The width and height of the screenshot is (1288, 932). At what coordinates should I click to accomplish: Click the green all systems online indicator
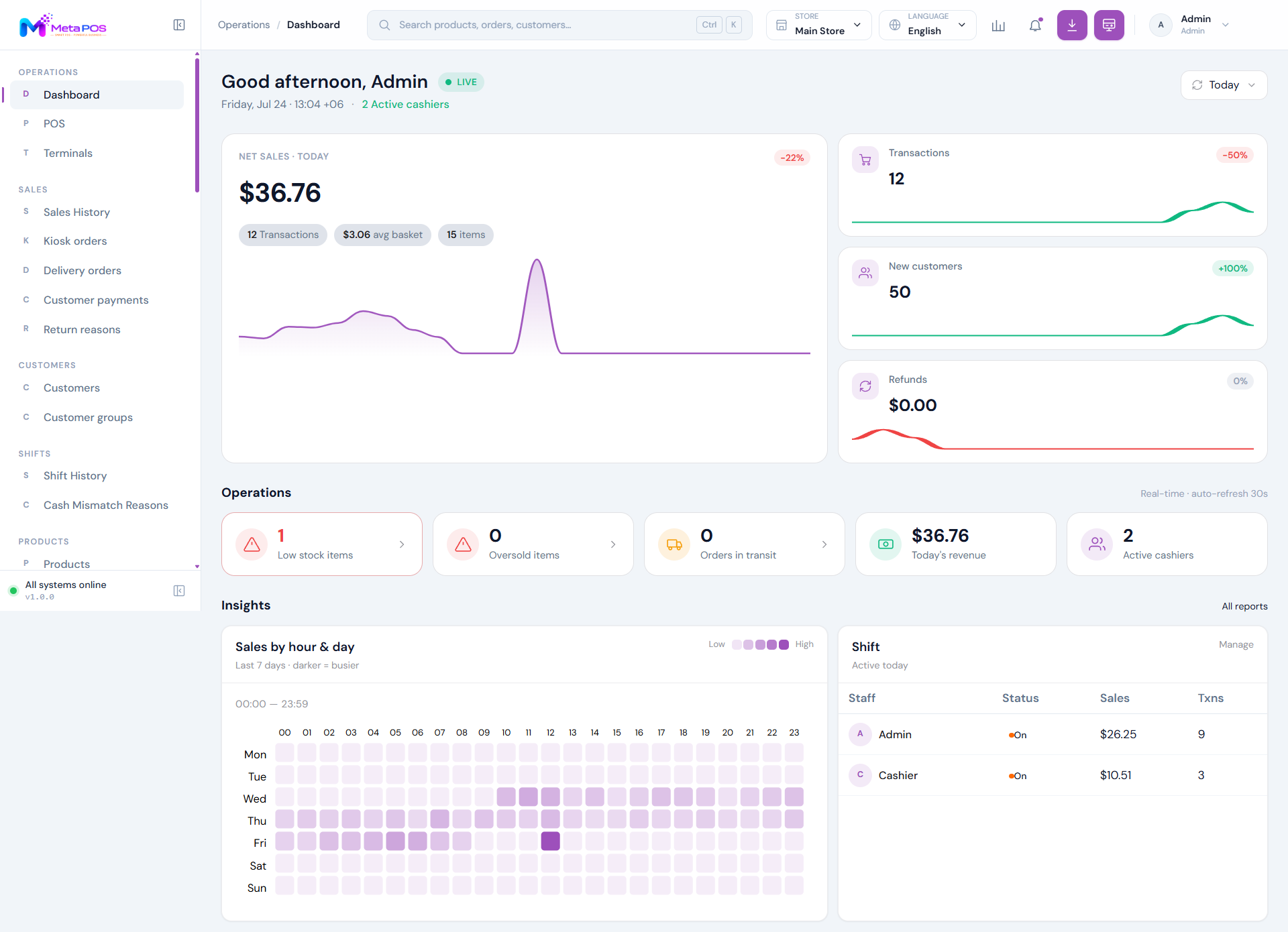tap(13, 591)
